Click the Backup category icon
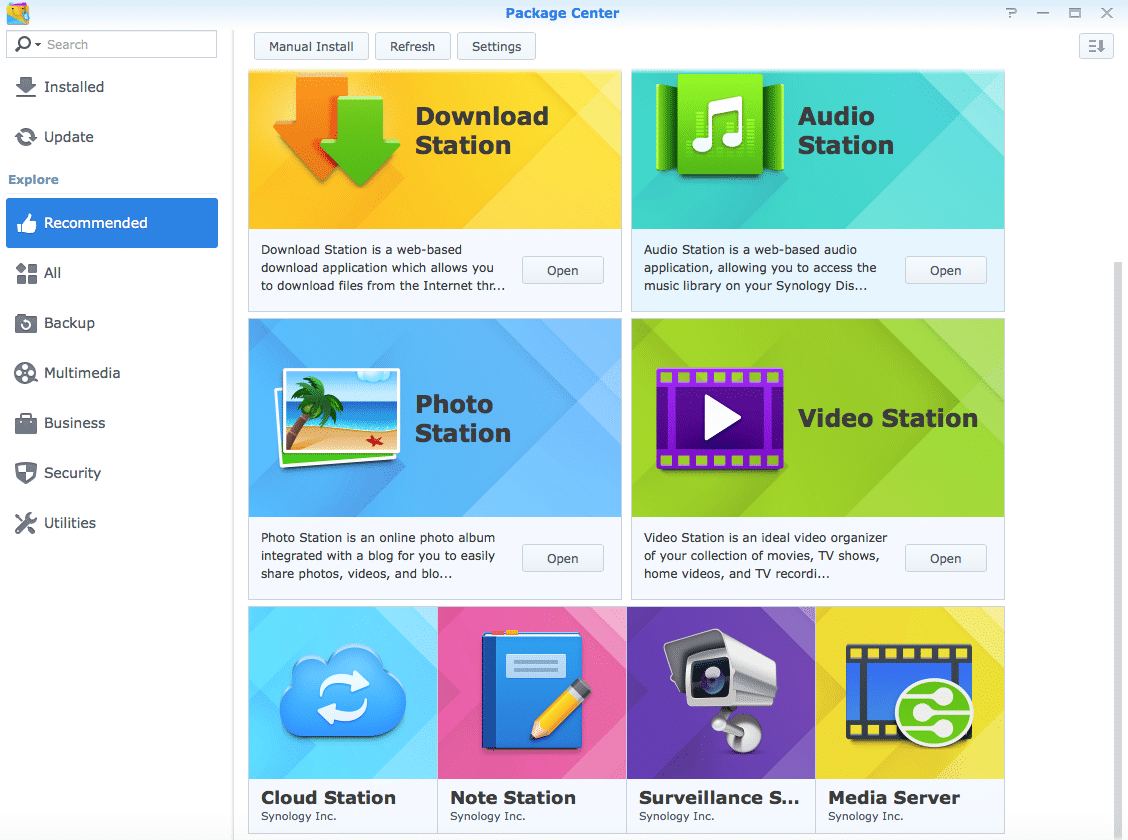This screenshot has width=1128, height=840. click(26, 324)
